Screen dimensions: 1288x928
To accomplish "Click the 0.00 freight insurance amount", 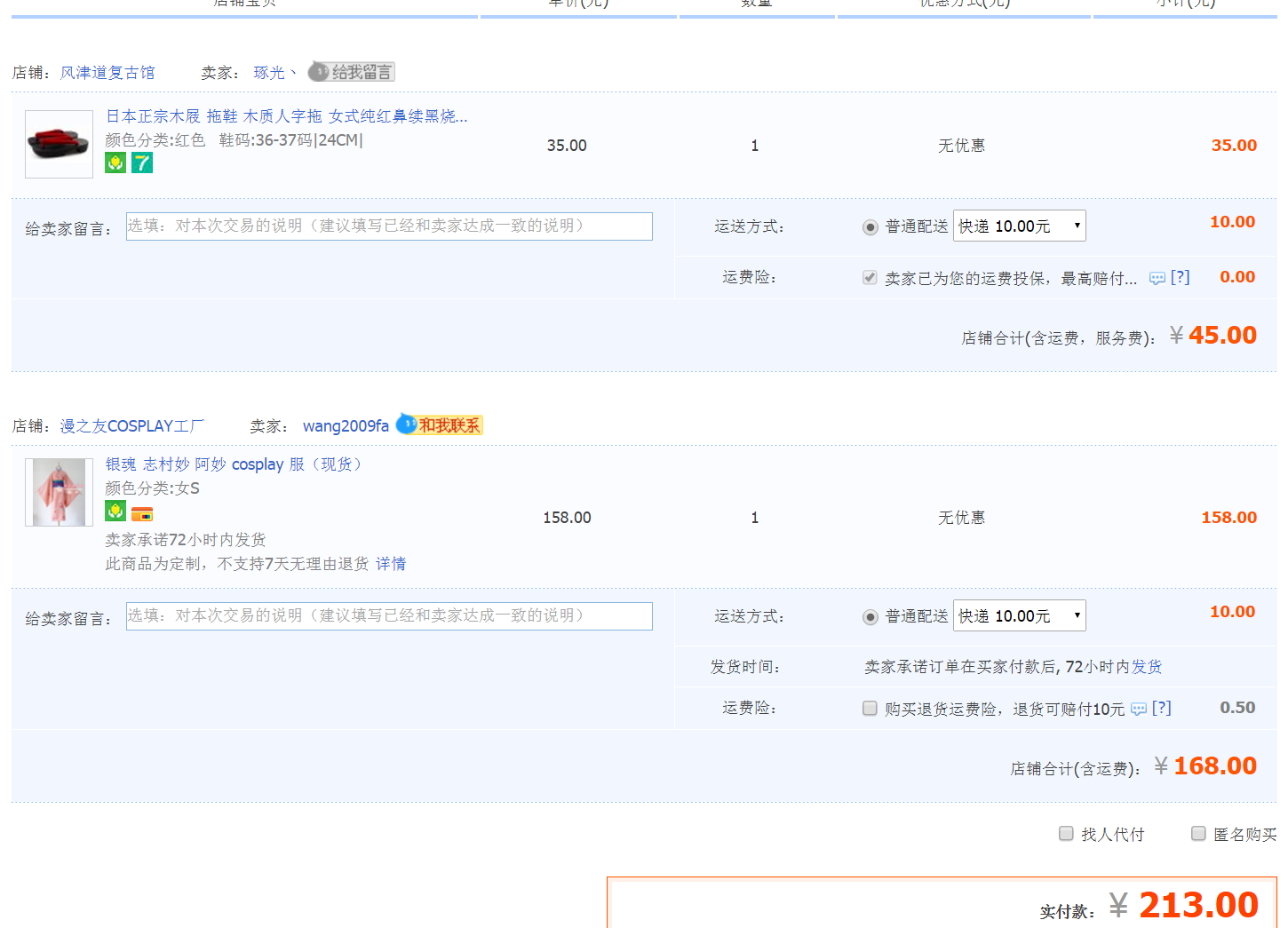I will click(1237, 277).
